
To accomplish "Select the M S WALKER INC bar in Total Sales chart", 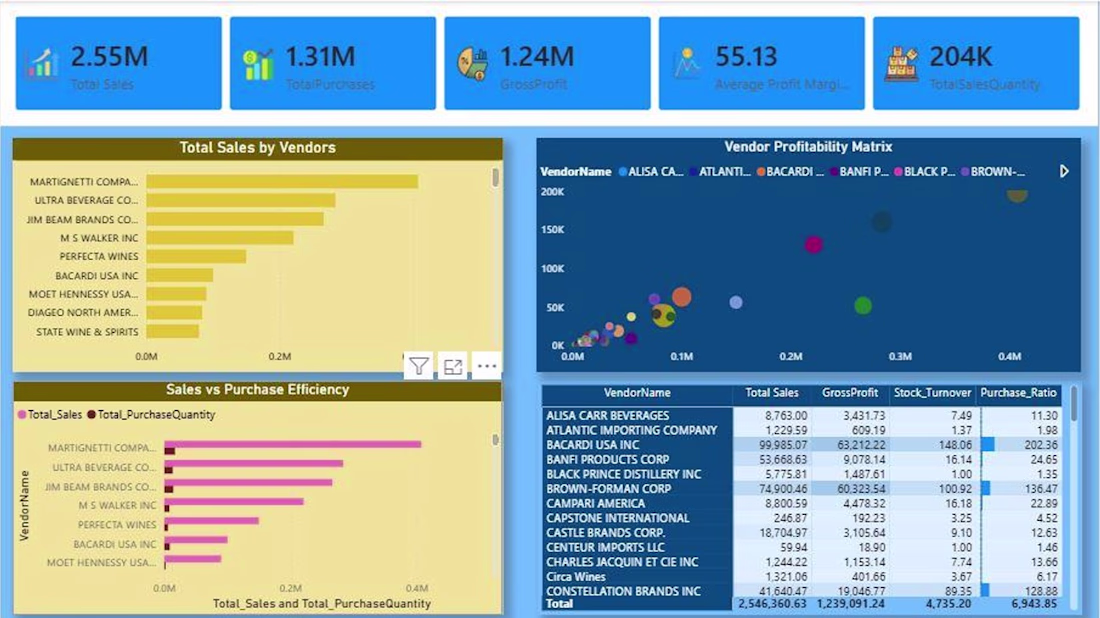I will click(220, 238).
